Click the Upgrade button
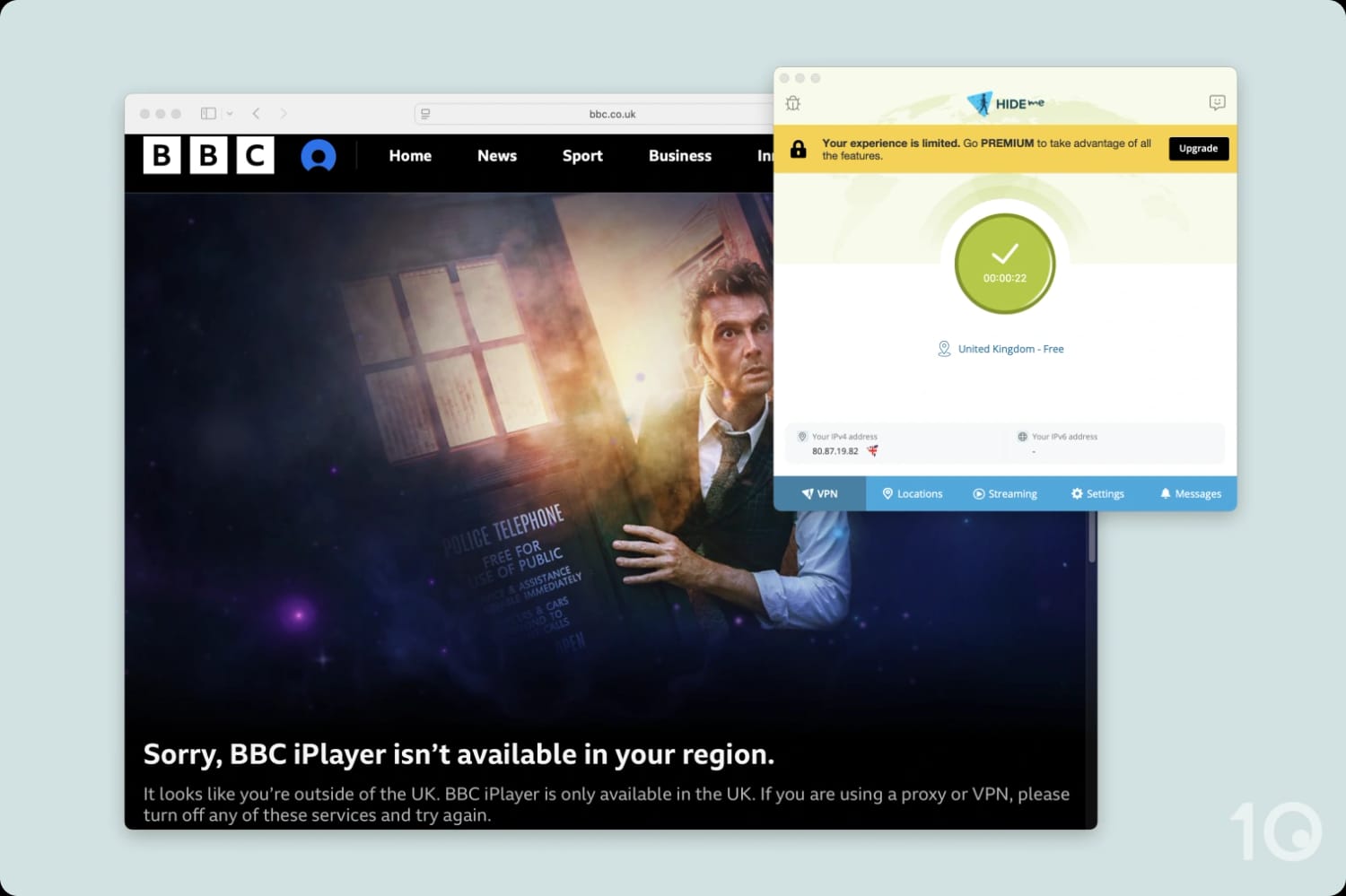1346x896 pixels. (x=1198, y=148)
